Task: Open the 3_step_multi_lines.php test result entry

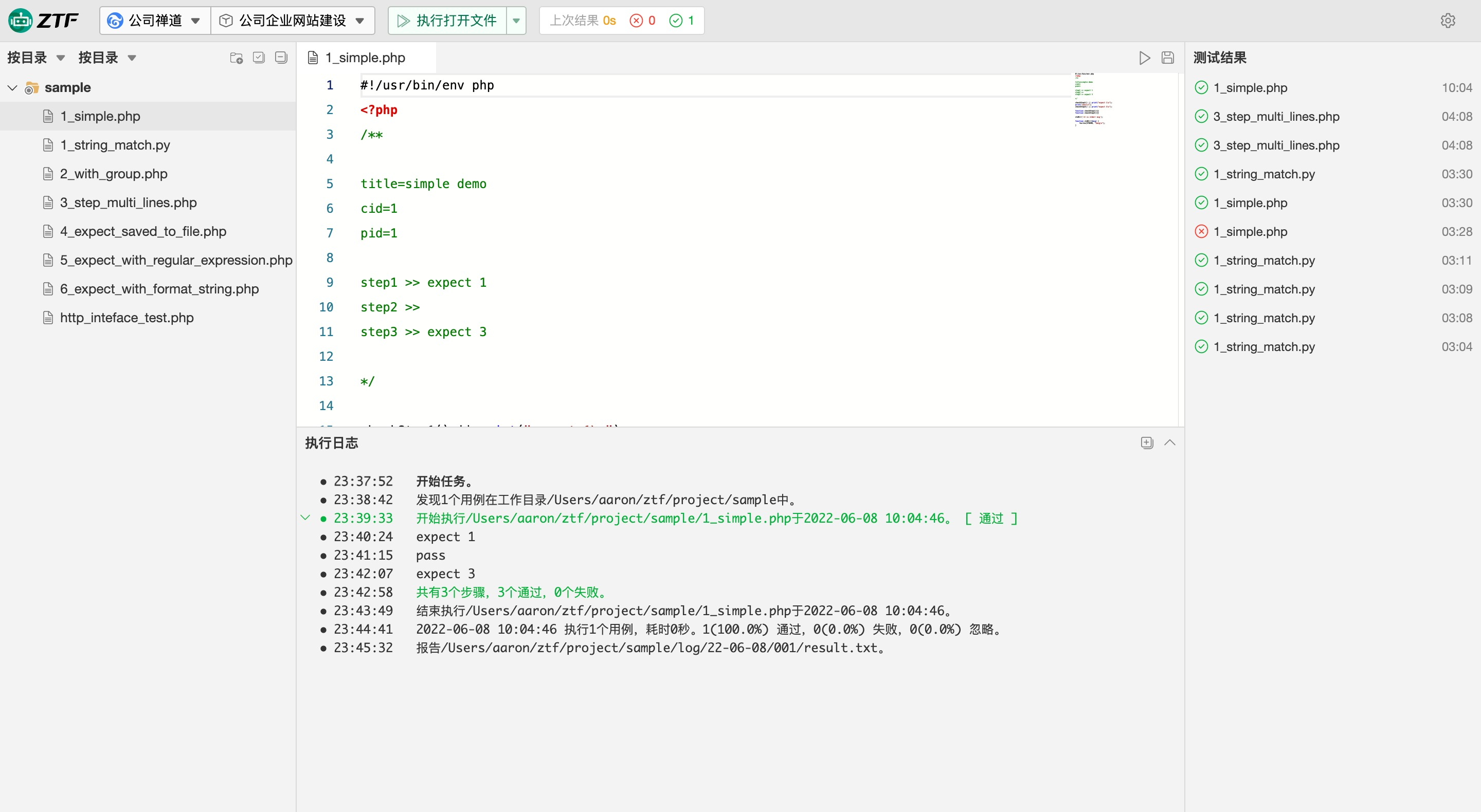Action: 1276,116
